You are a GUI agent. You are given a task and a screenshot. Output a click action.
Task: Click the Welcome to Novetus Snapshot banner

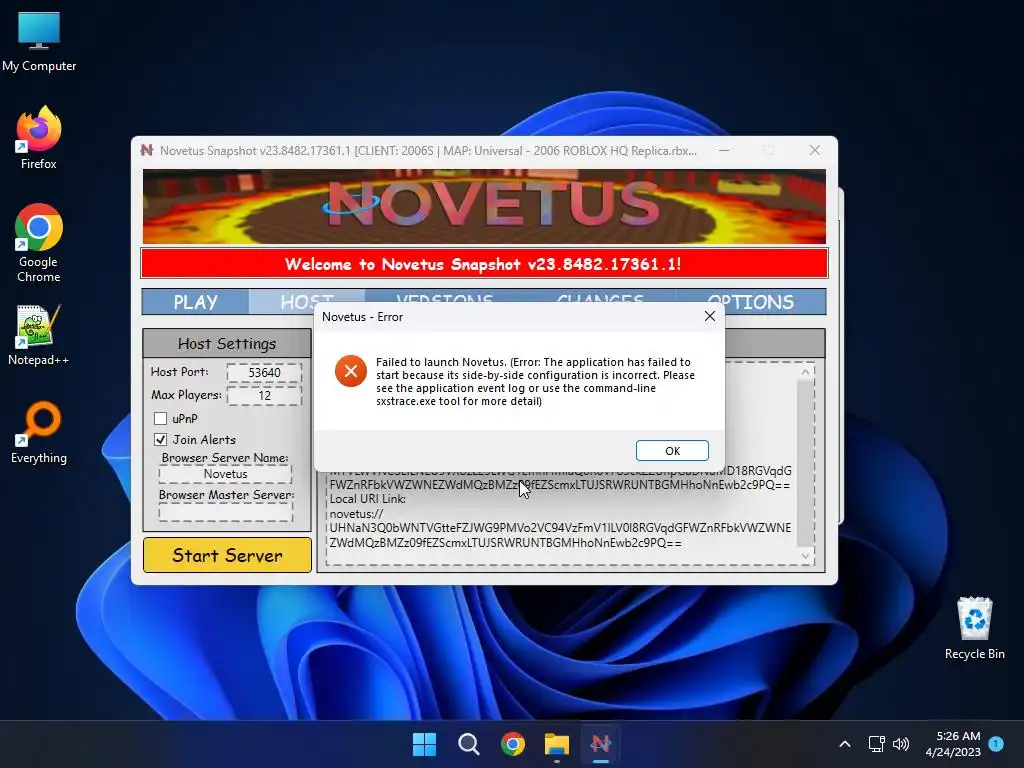tap(484, 264)
